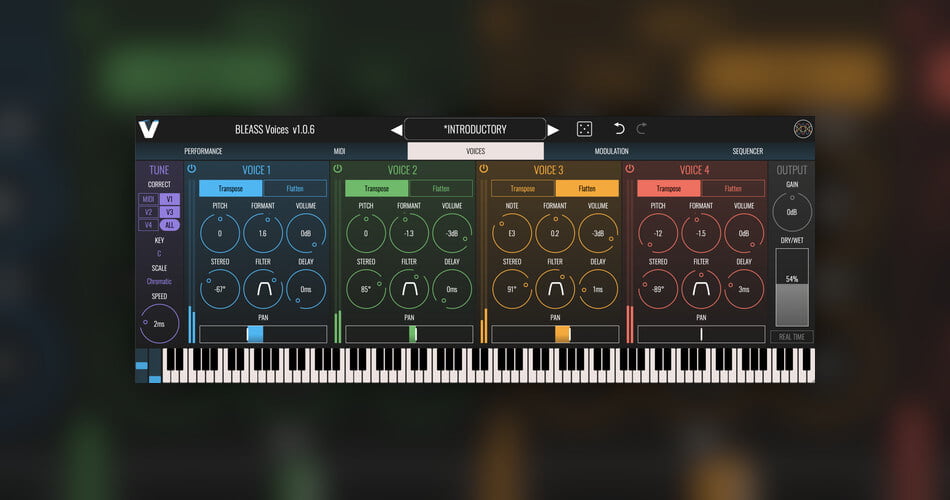The width and height of the screenshot is (950, 500).
Task: Toggle Voice 1 power button
Action: (192, 169)
